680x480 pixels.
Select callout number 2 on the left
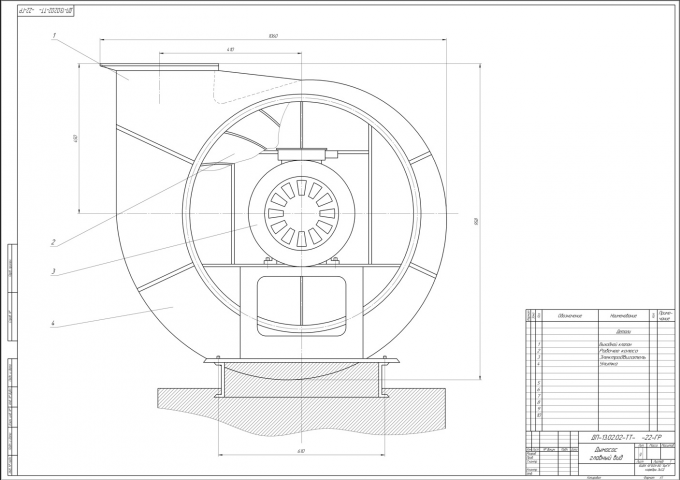[x=53, y=242]
